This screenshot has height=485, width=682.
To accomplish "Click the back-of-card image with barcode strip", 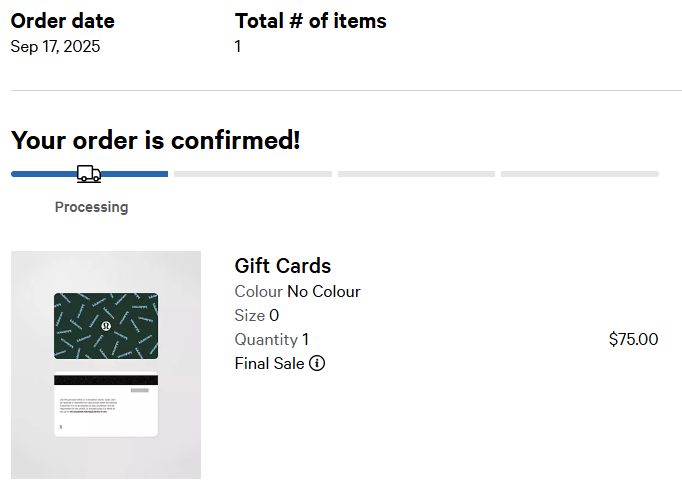I will [106, 405].
